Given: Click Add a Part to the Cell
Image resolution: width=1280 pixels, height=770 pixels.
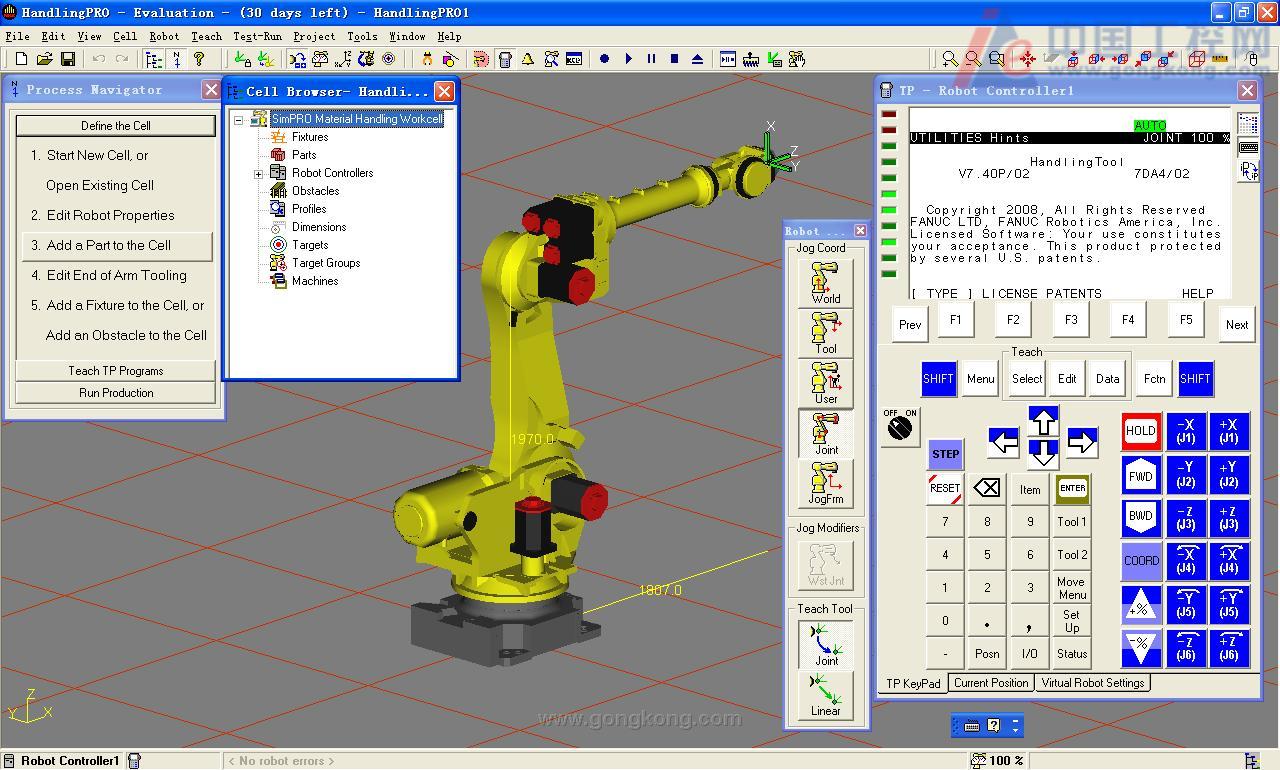Looking at the screenshot, I should click(116, 246).
